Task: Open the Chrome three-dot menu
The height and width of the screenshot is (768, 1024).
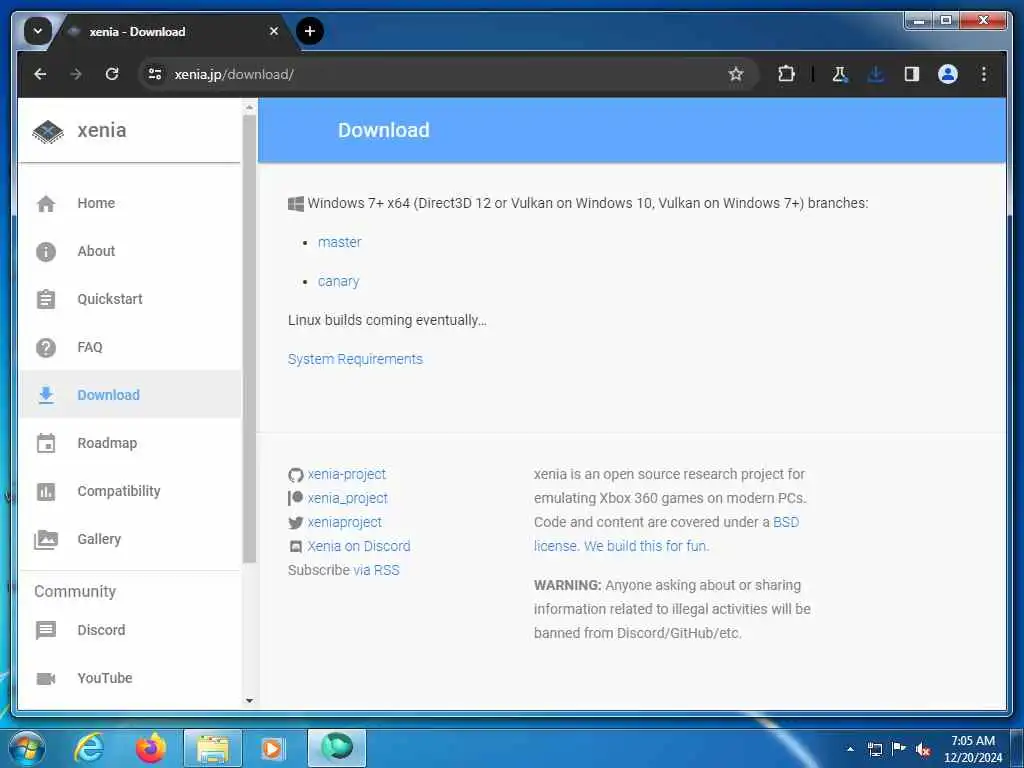Action: 984,74
